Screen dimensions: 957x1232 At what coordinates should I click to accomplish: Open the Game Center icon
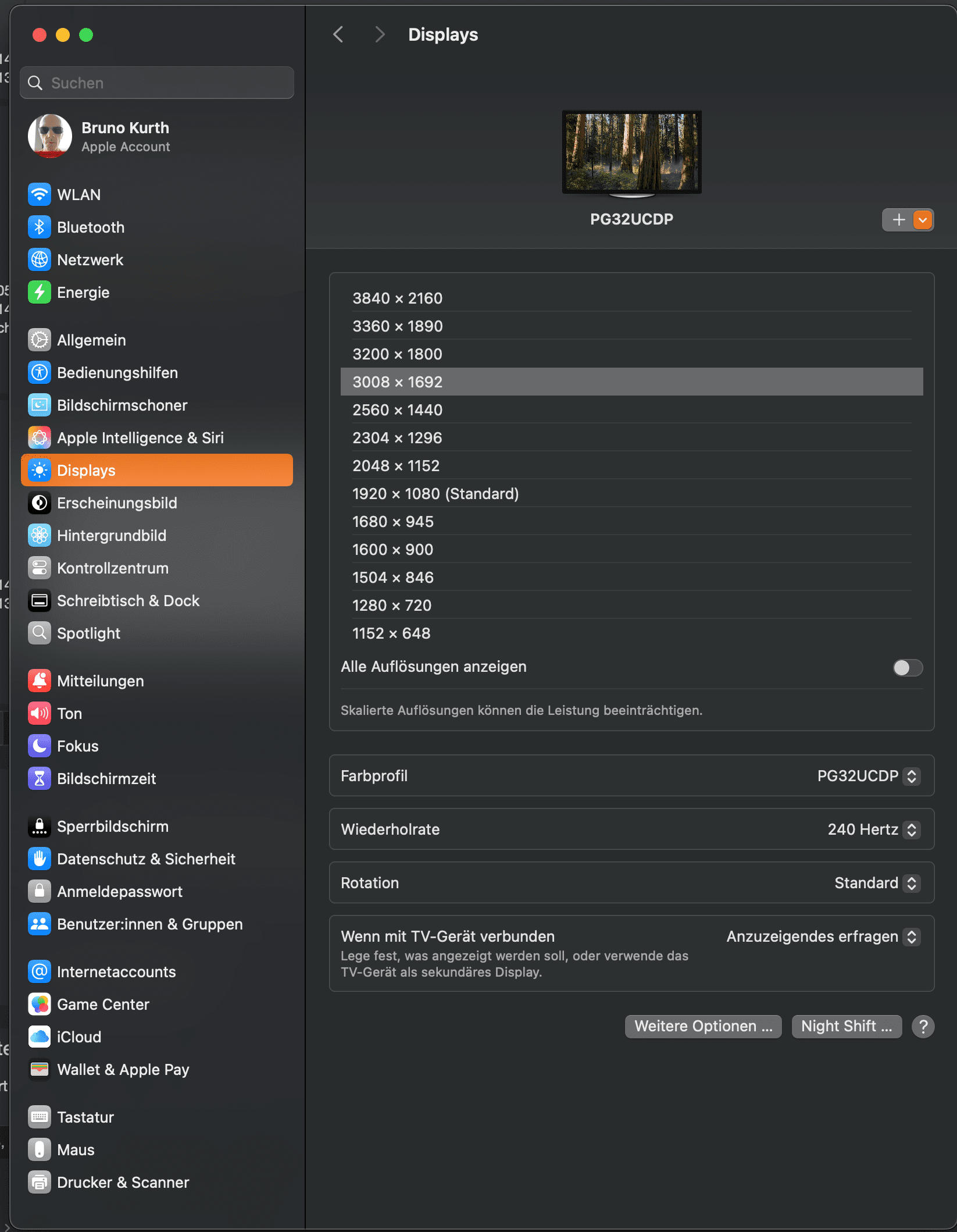[40, 1004]
